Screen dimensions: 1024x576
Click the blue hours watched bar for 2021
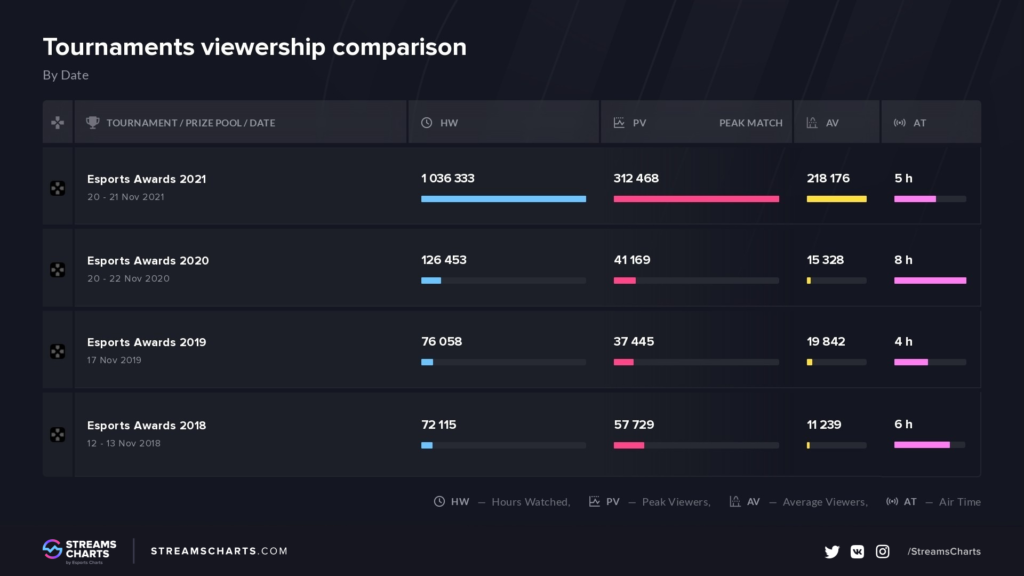tap(503, 199)
